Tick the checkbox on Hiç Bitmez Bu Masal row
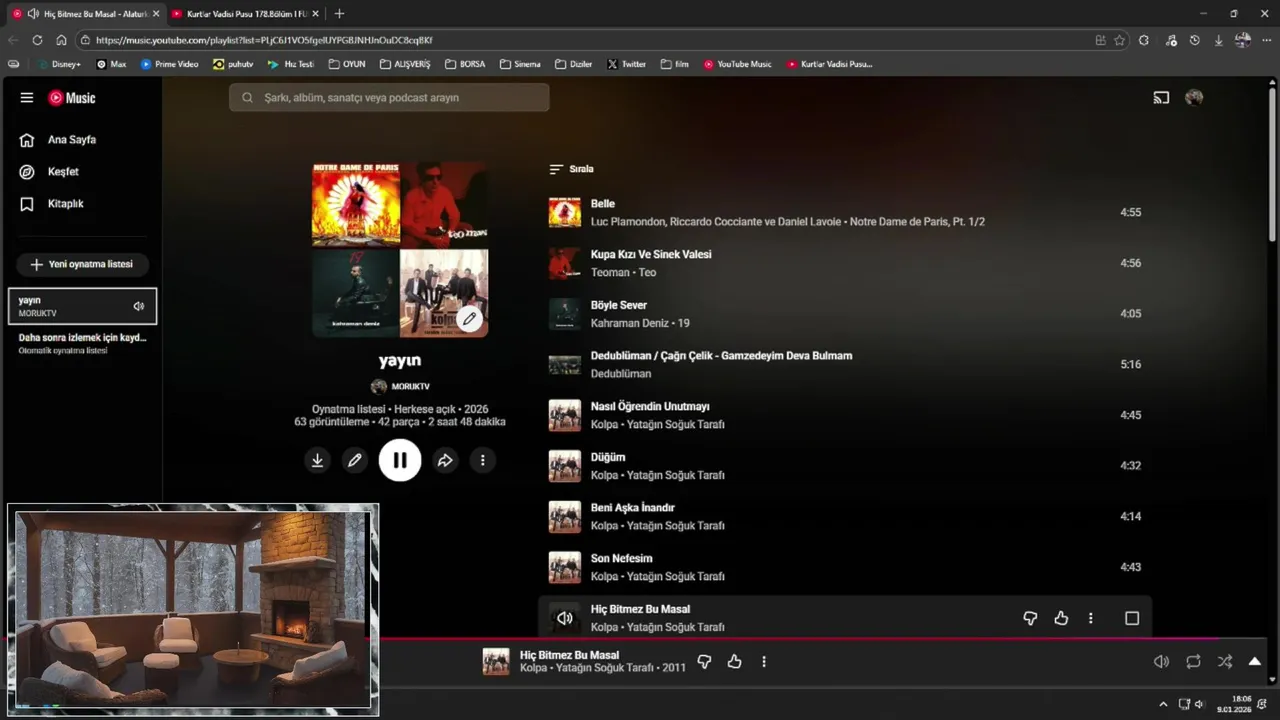Screen dimensions: 1280x720 (x=1132, y=619)
